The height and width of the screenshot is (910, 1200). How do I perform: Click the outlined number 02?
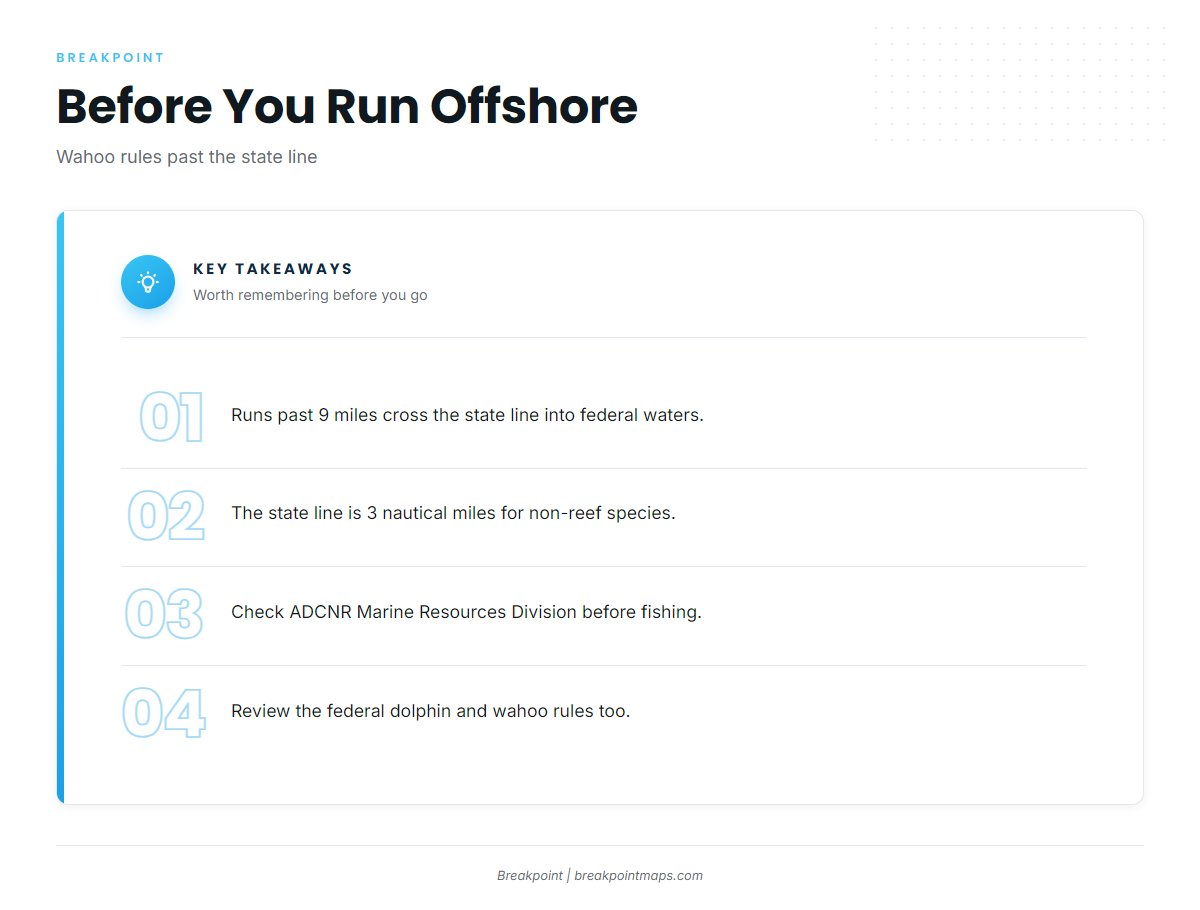tap(166, 515)
